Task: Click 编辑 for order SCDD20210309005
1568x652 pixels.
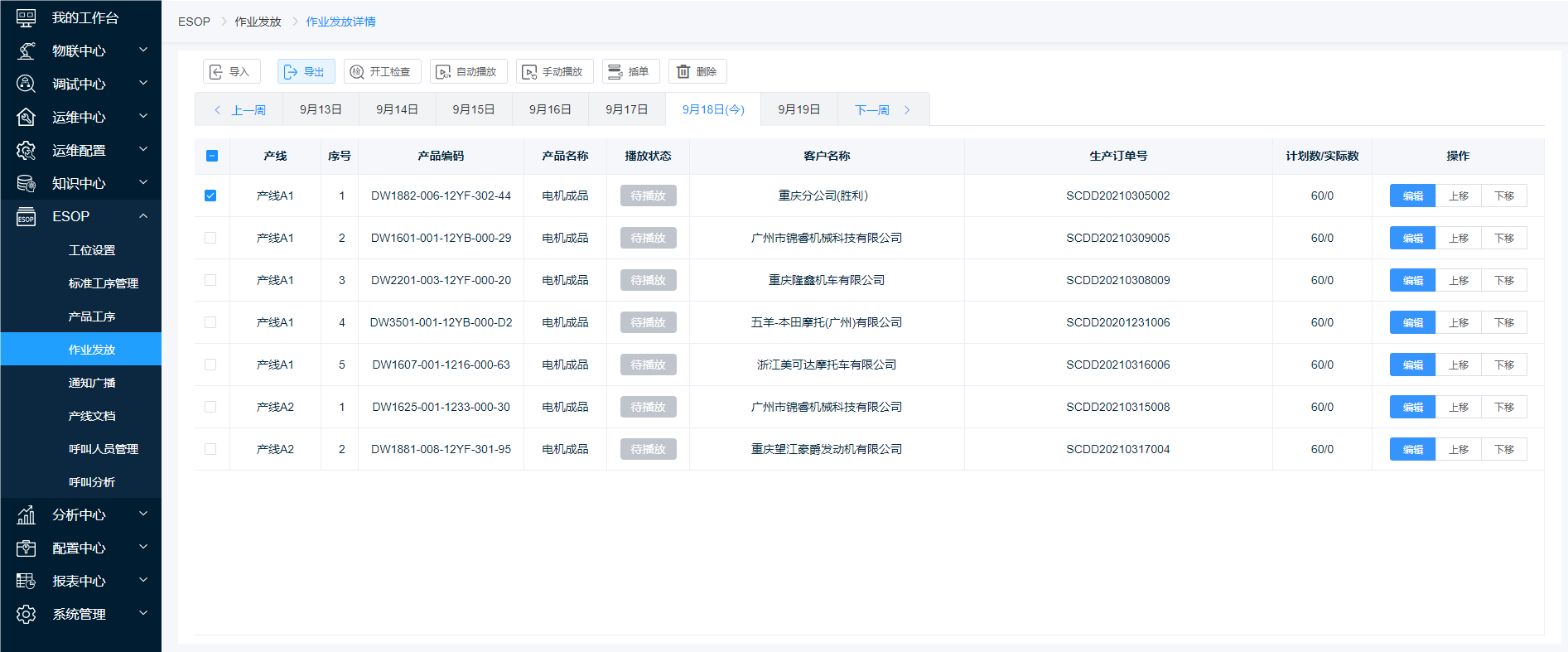Action: [x=1412, y=238]
